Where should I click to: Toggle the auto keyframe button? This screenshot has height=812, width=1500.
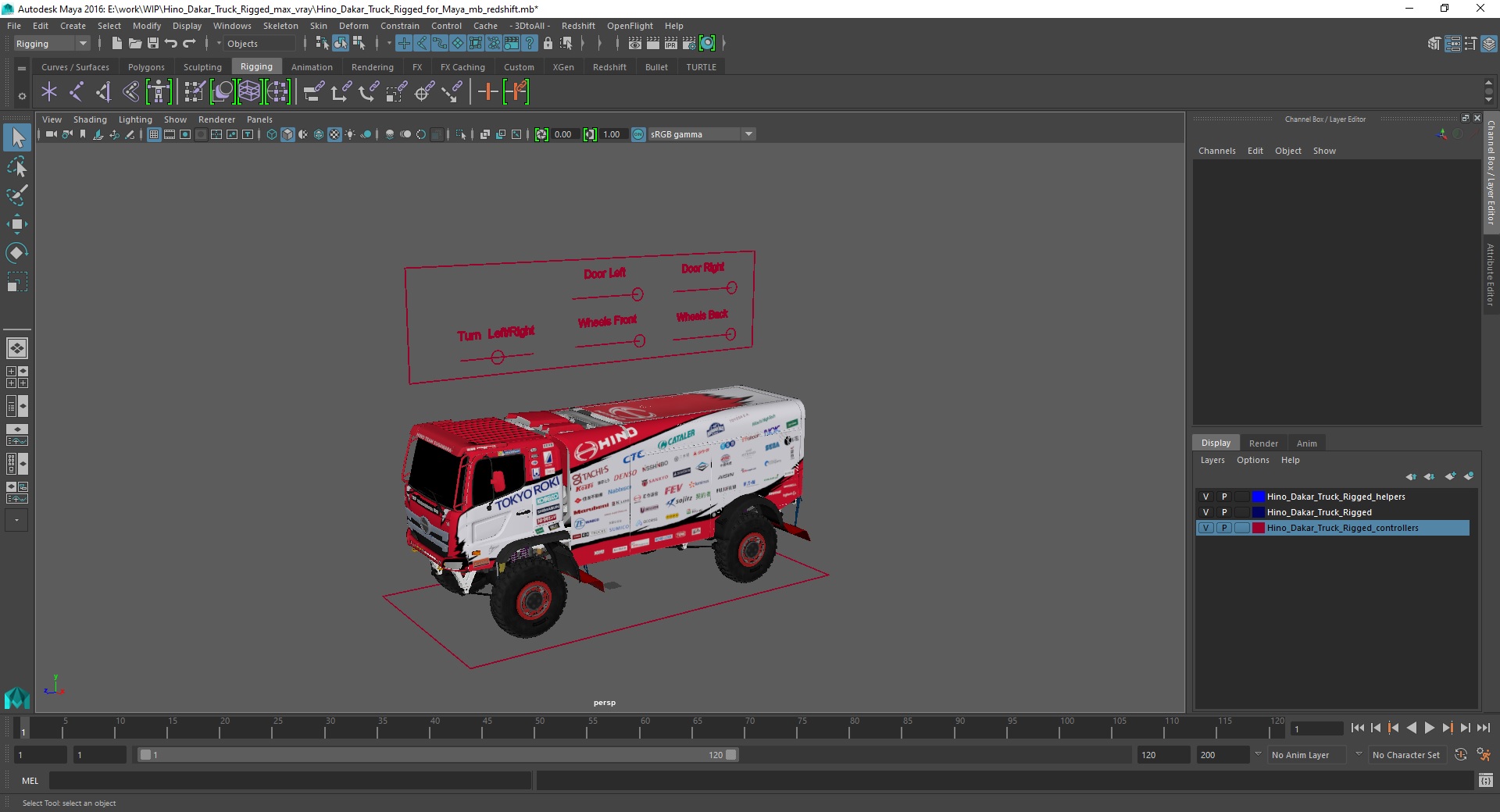pyautogui.click(x=1461, y=755)
